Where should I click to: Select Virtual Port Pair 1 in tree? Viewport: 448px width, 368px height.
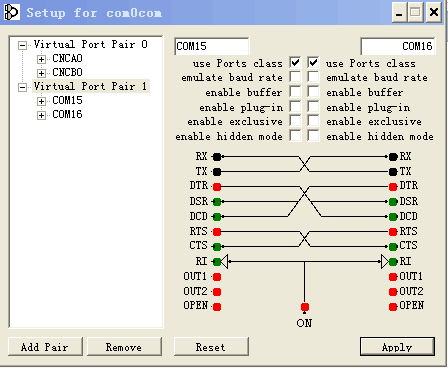coord(91,86)
